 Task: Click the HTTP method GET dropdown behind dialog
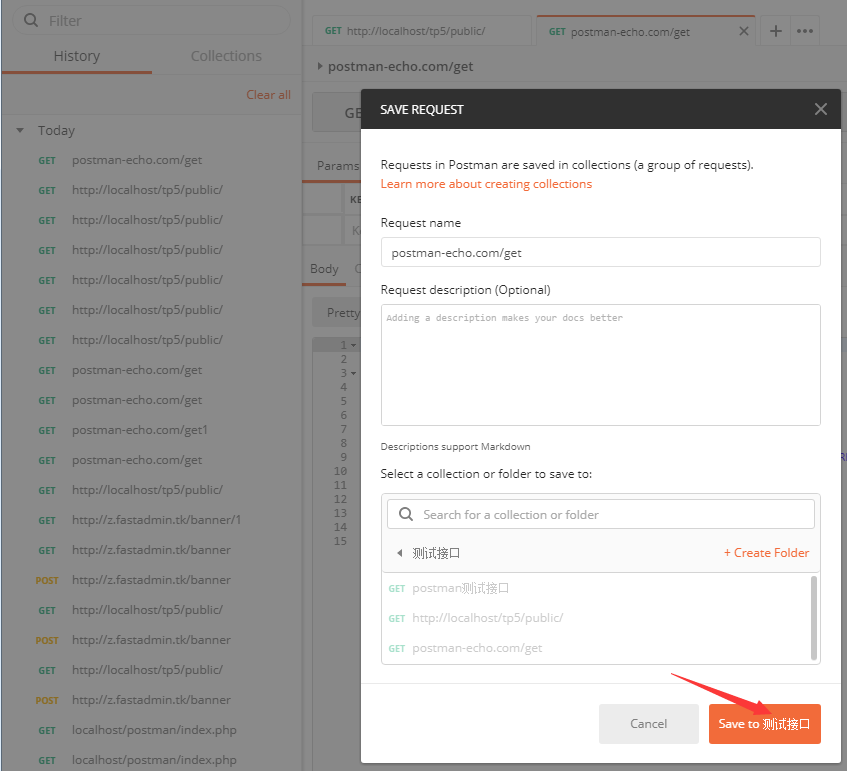pyautogui.click(x=337, y=112)
